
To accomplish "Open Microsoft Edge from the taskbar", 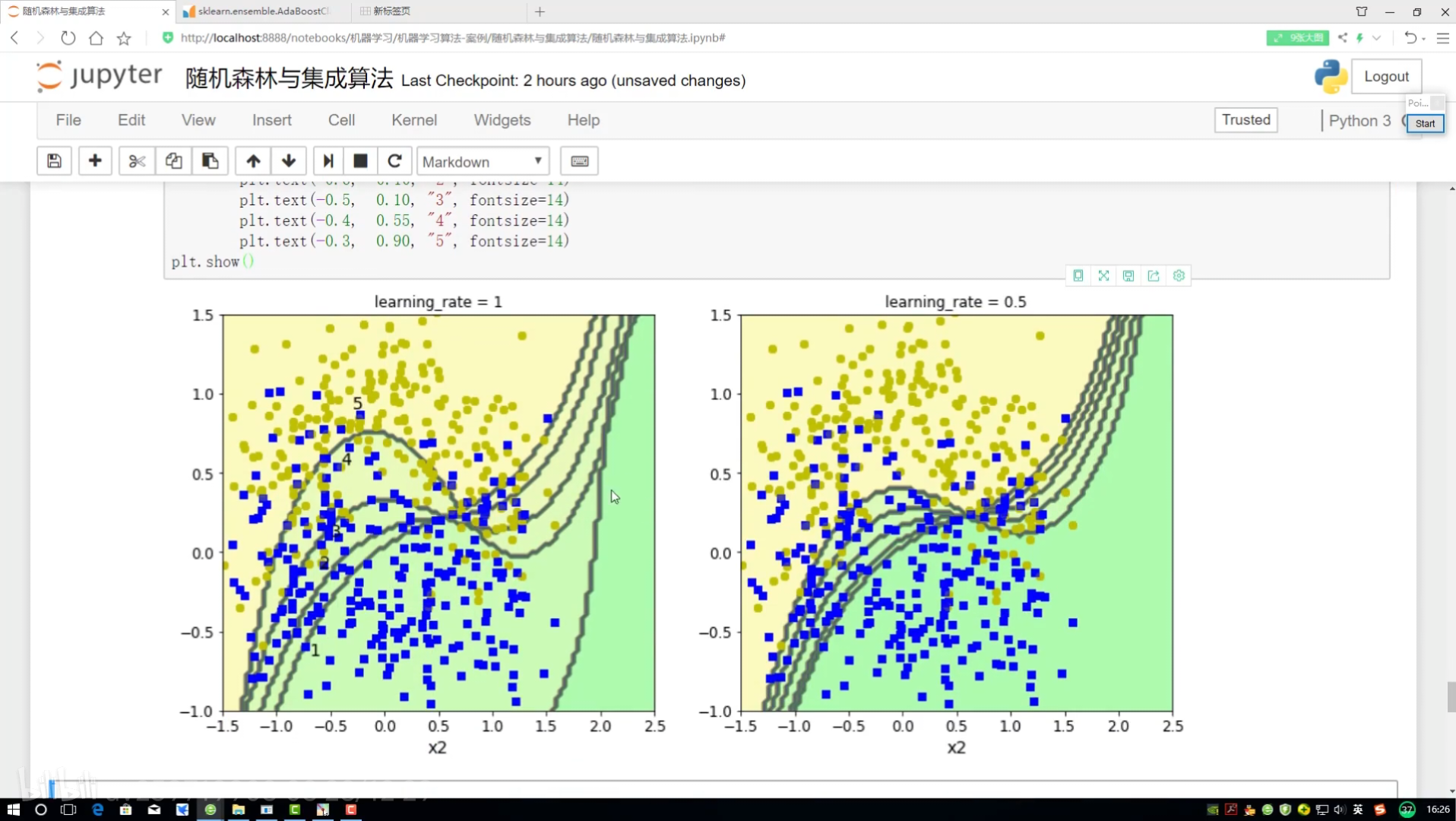I will 97,810.
